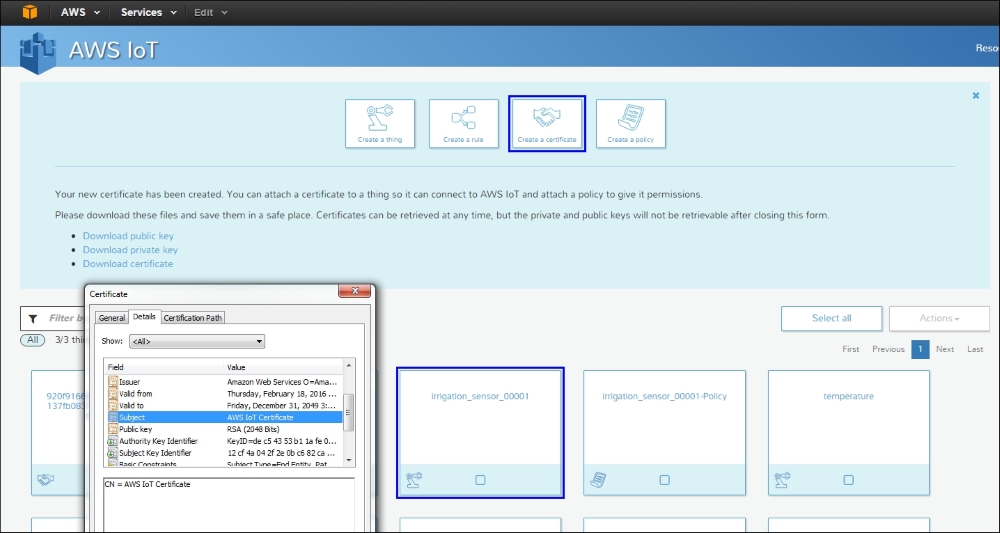Click the field list scroll up arrow

[349, 366]
